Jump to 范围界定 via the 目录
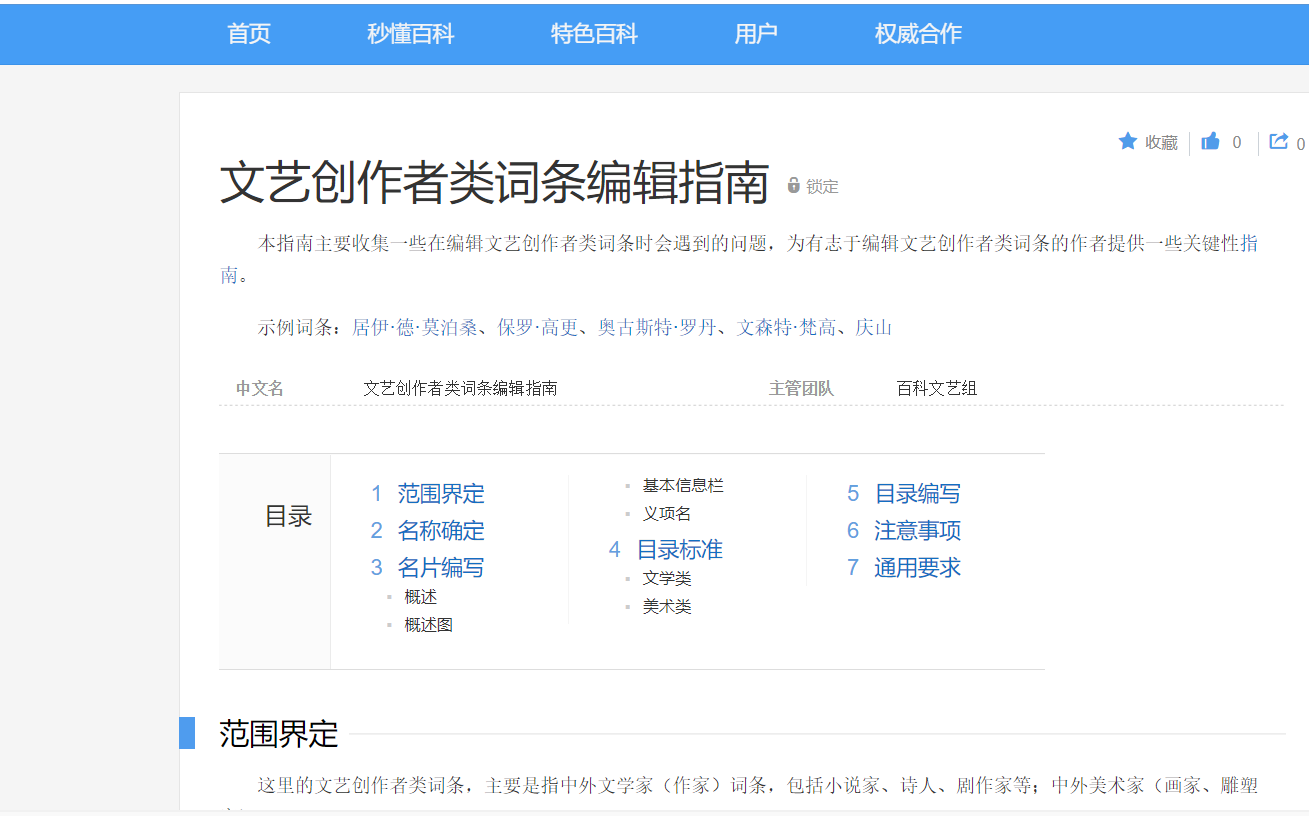Screen dimensions: 1309x816 tap(440, 493)
